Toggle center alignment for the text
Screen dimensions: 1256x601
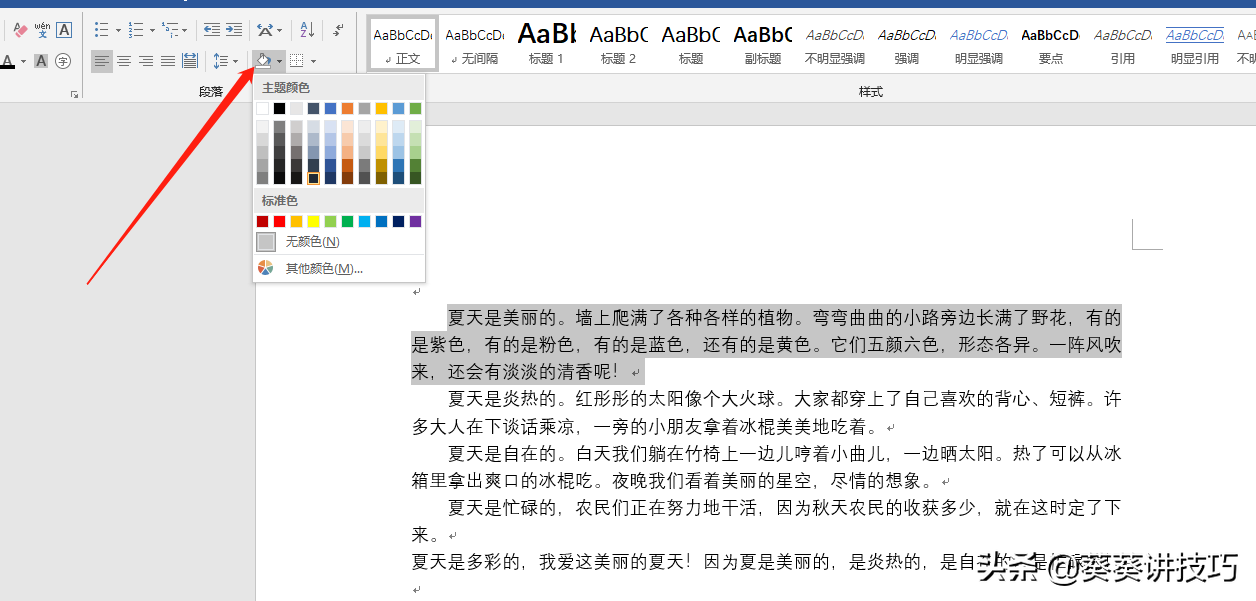coord(123,60)
